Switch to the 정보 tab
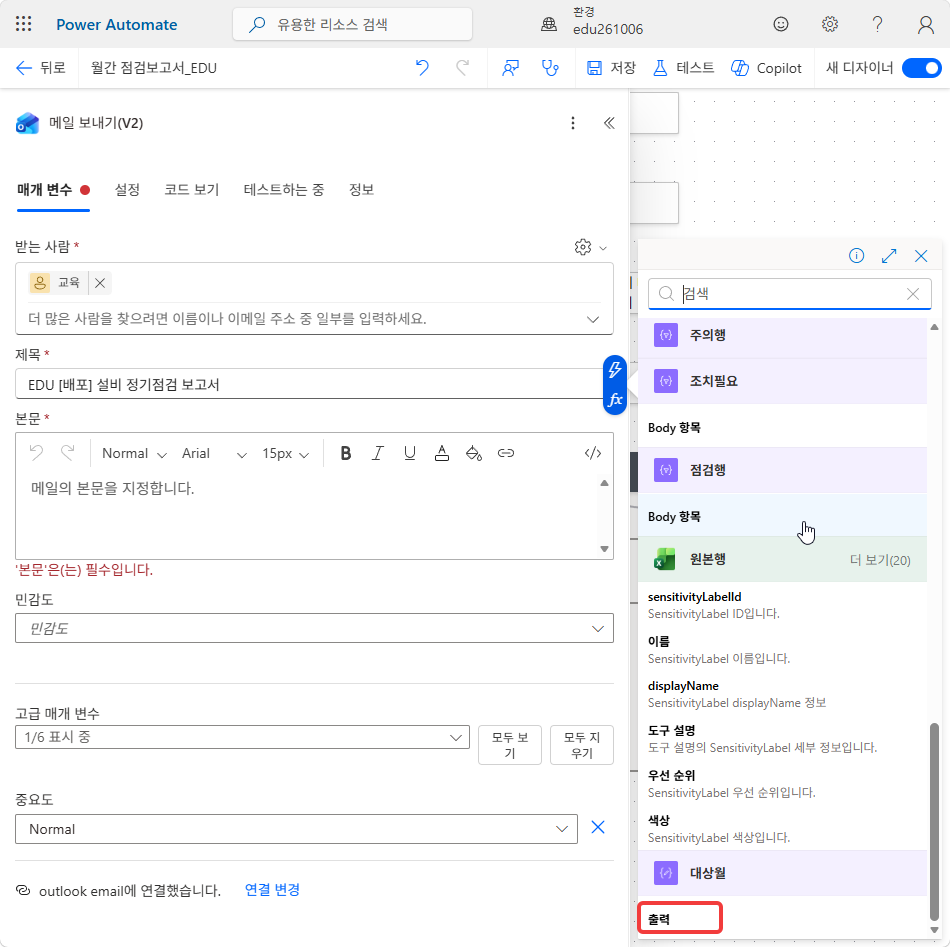 tap(361, 190)
